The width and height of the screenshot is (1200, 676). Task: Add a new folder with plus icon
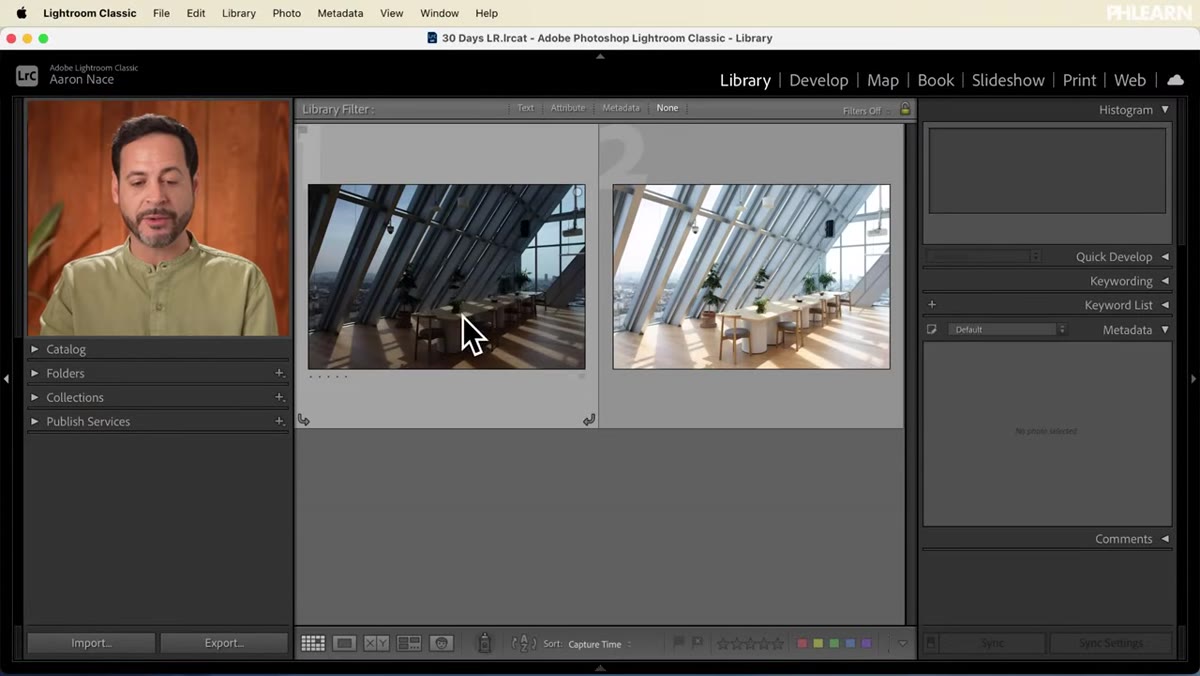pos(279,373)
